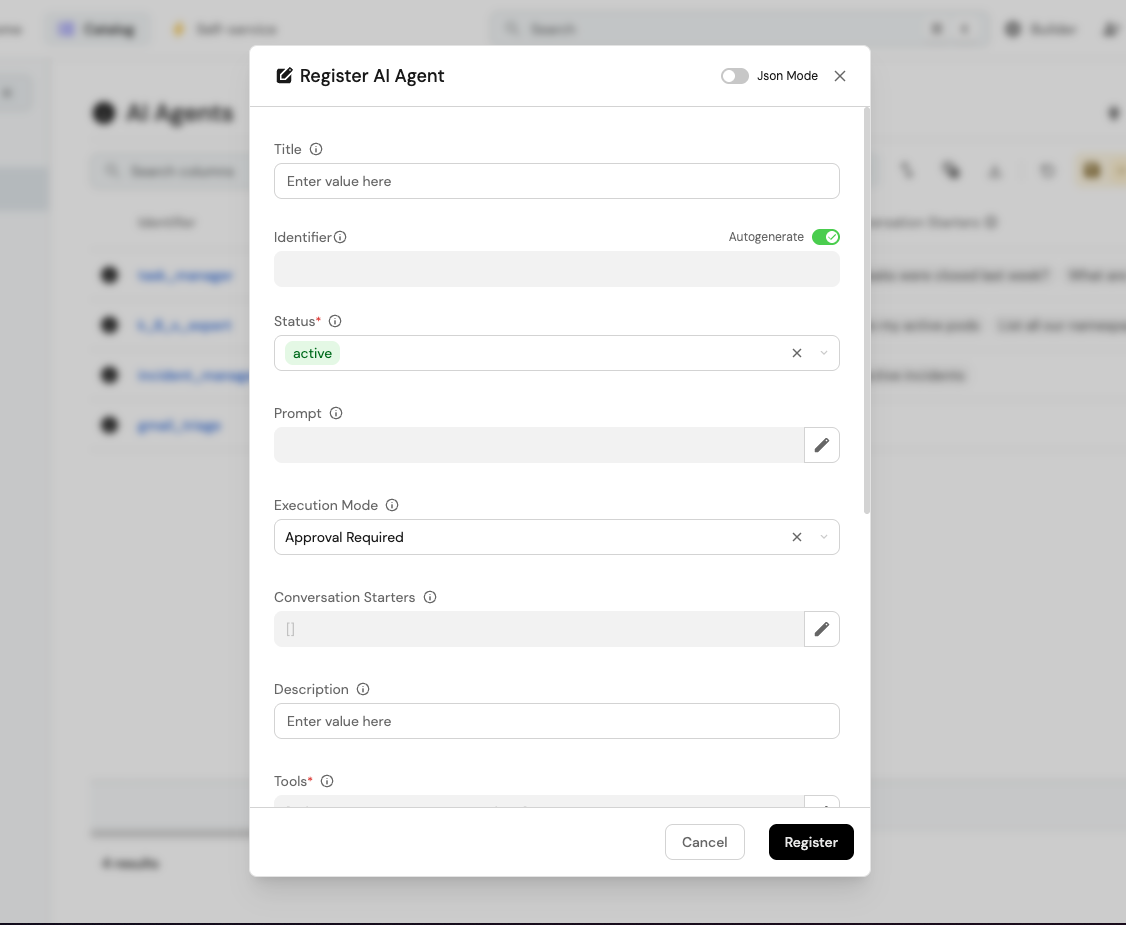
Task: Click the info icon next to Tools
Action: point(327,781)
